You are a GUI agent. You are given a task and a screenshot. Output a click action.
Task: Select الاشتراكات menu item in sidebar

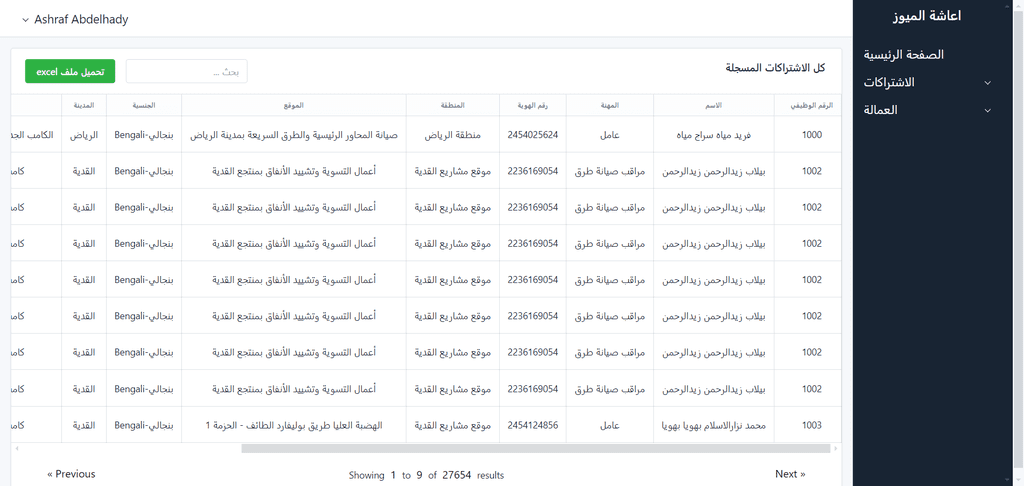pyautogui.click(x=889, y=83)
